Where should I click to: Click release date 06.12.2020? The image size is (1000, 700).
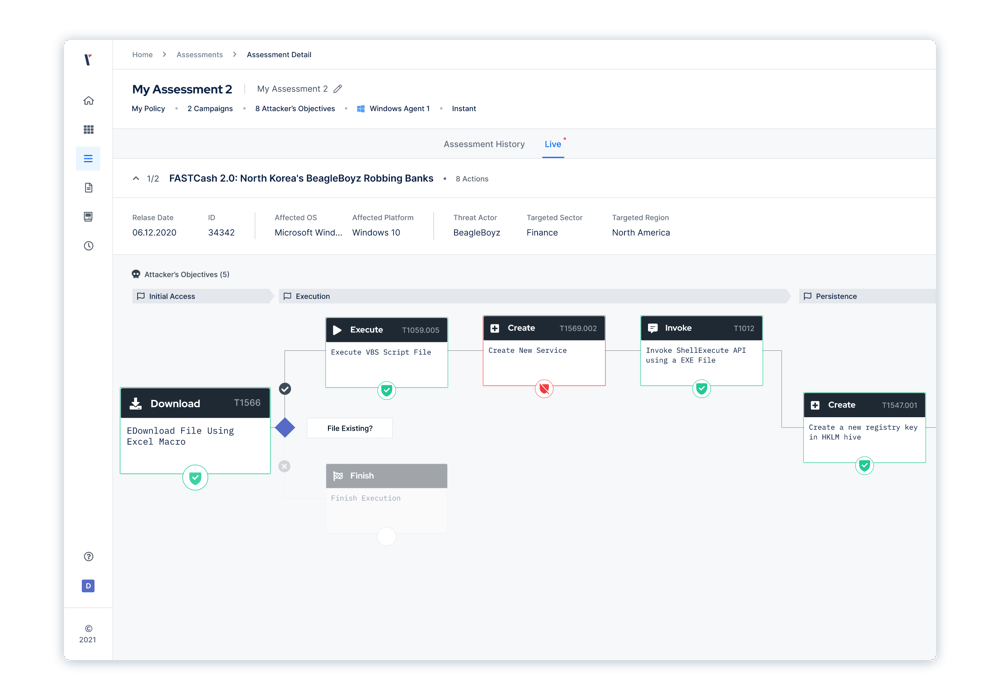tap(154, 233)
